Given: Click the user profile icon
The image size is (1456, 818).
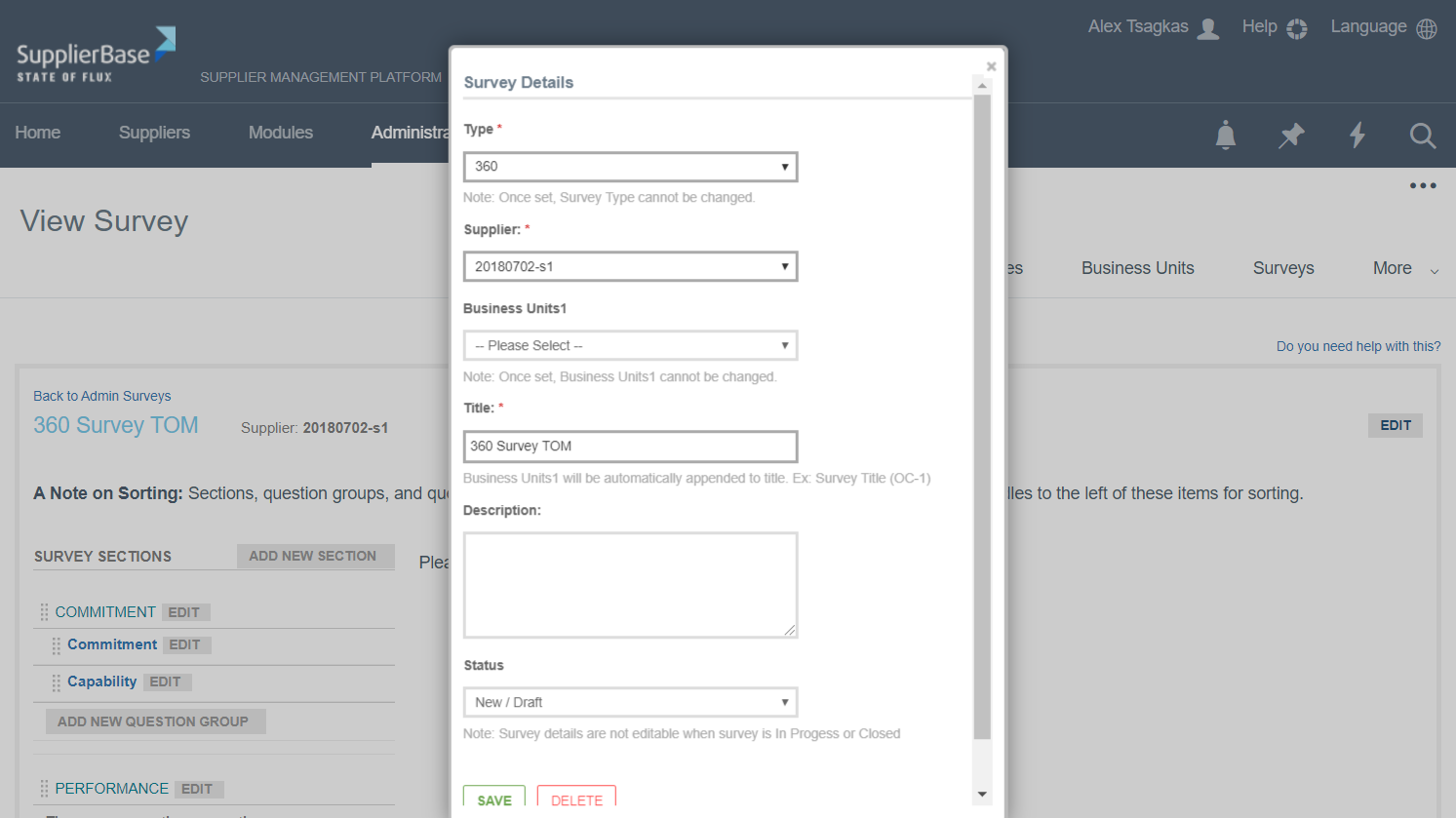Looking at the screenshot, I should pyautogui.click(x=1208, y=28).
